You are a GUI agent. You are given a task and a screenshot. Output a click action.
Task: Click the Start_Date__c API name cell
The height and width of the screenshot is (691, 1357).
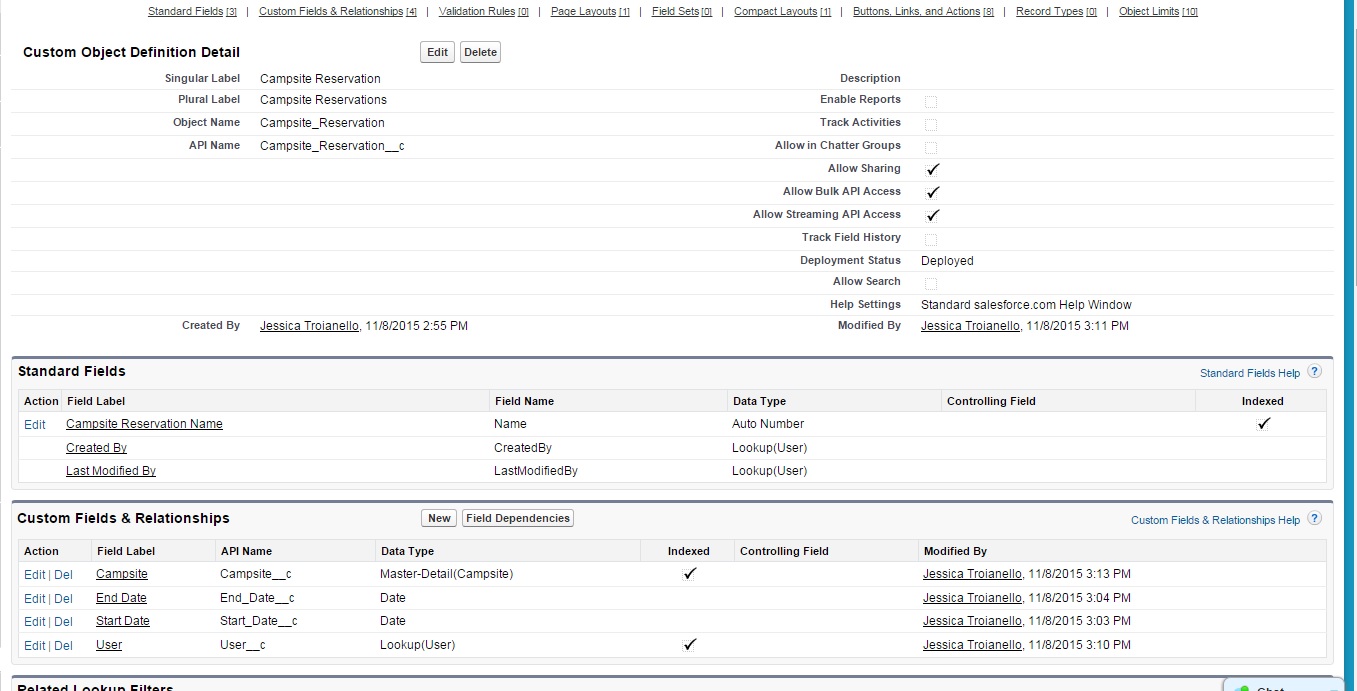click(x=259, y=621)
